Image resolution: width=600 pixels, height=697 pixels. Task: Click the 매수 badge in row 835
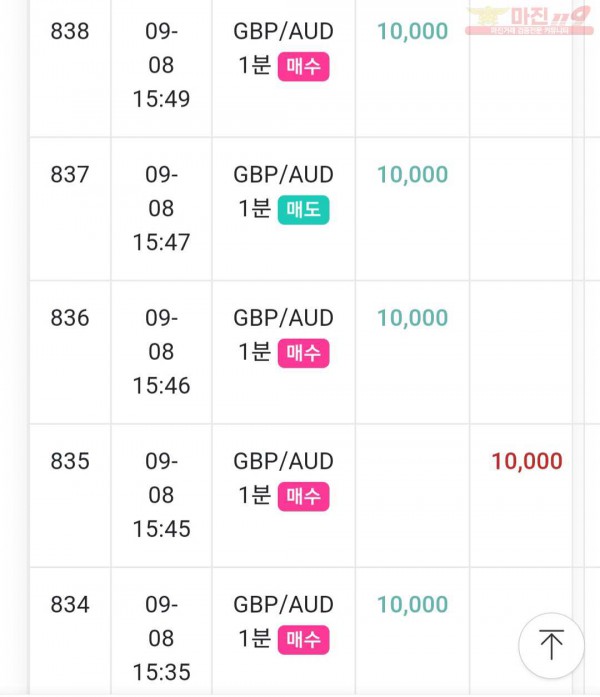304,497
